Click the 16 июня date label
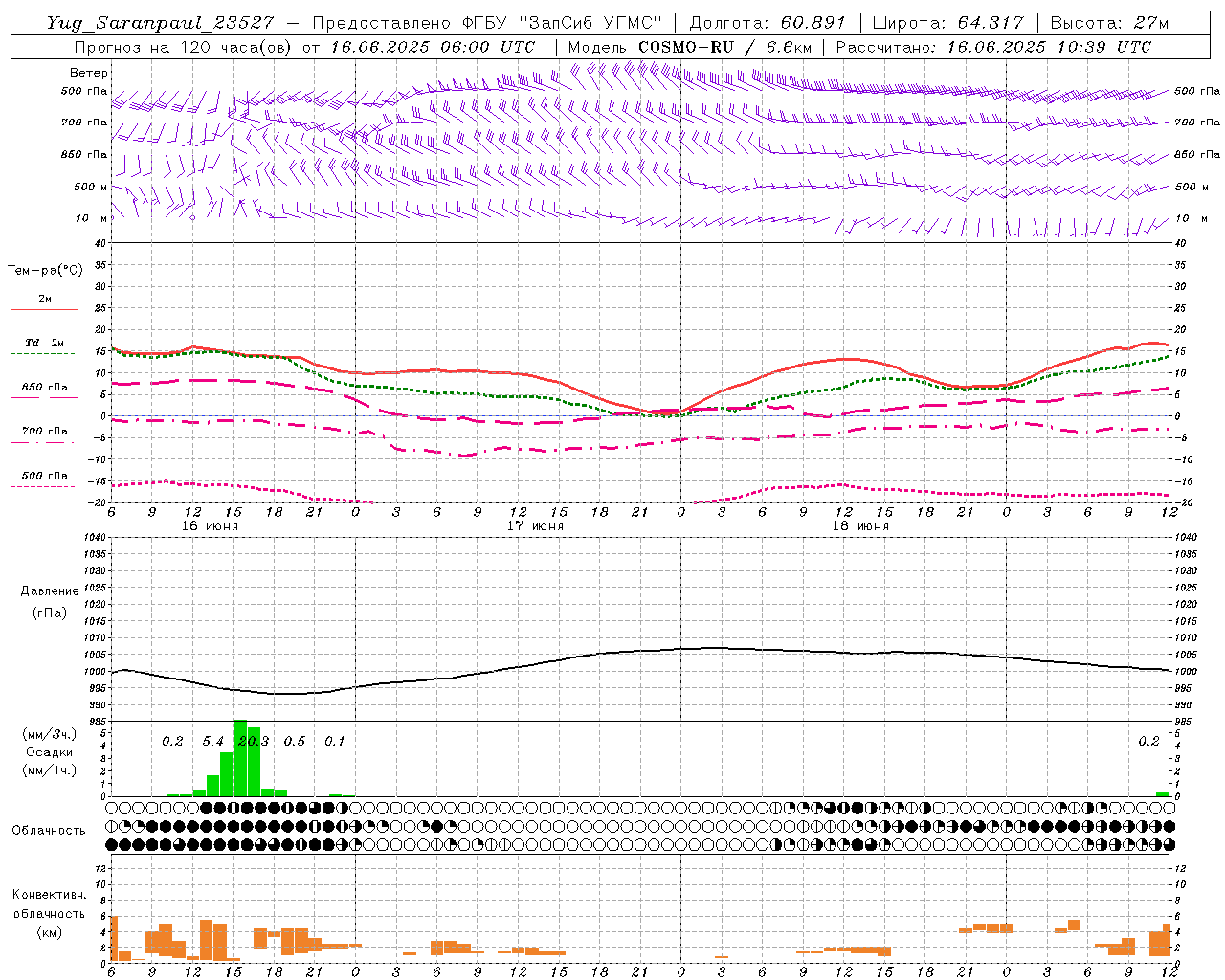Image resolution: width=1225 pixels, height=980 pixels. pyautogui.click(x=210, y=526)
